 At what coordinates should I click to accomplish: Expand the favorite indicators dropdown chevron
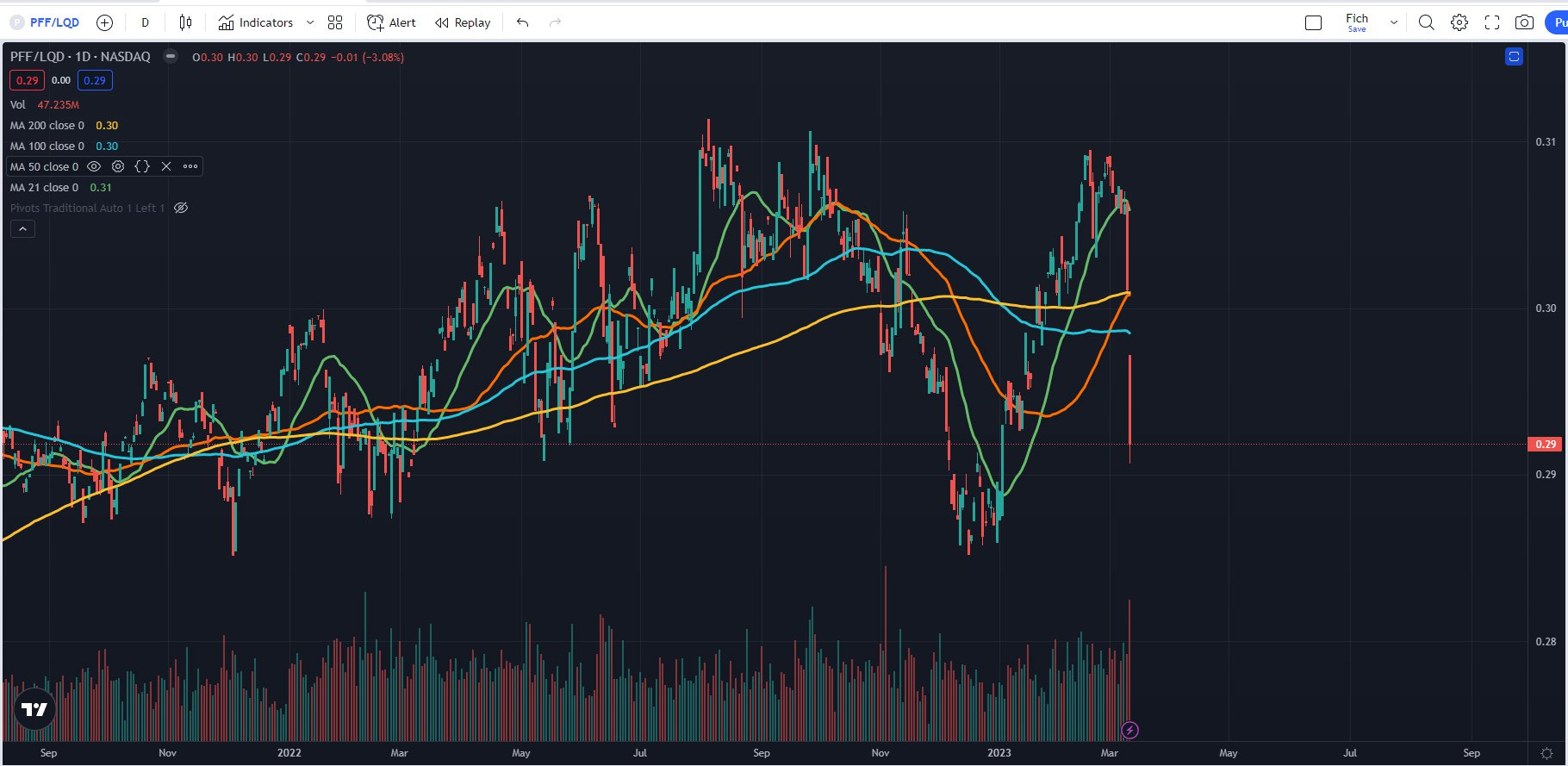tap(310, 22)
